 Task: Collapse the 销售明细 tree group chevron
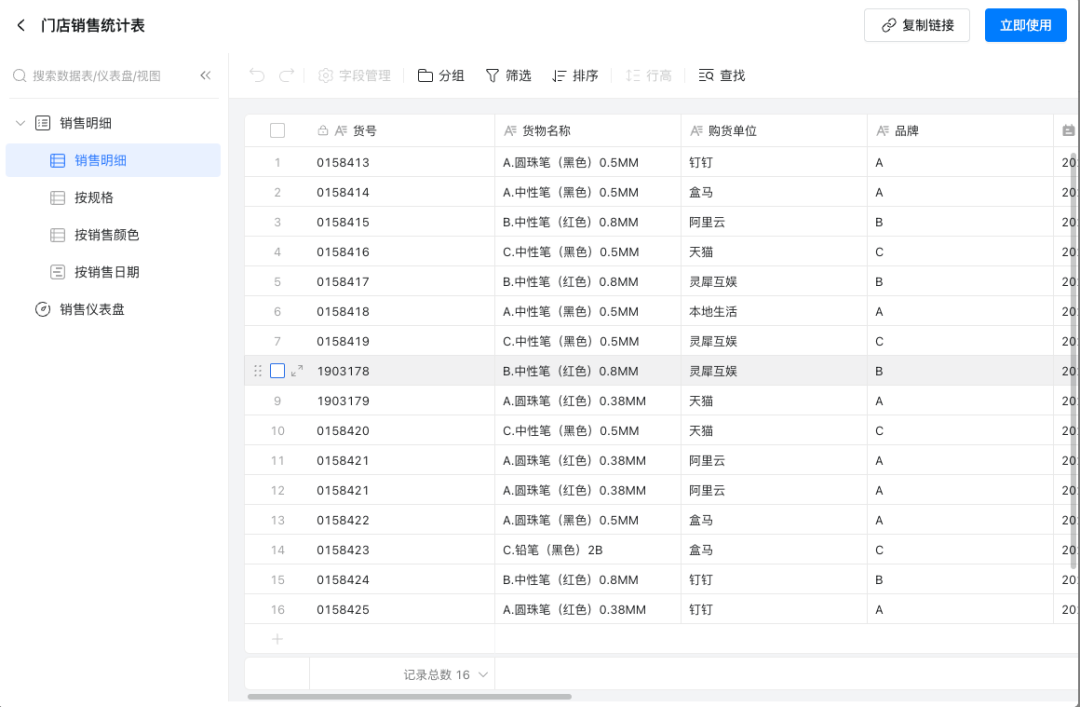pyautogui.click(x=20, y=124)
